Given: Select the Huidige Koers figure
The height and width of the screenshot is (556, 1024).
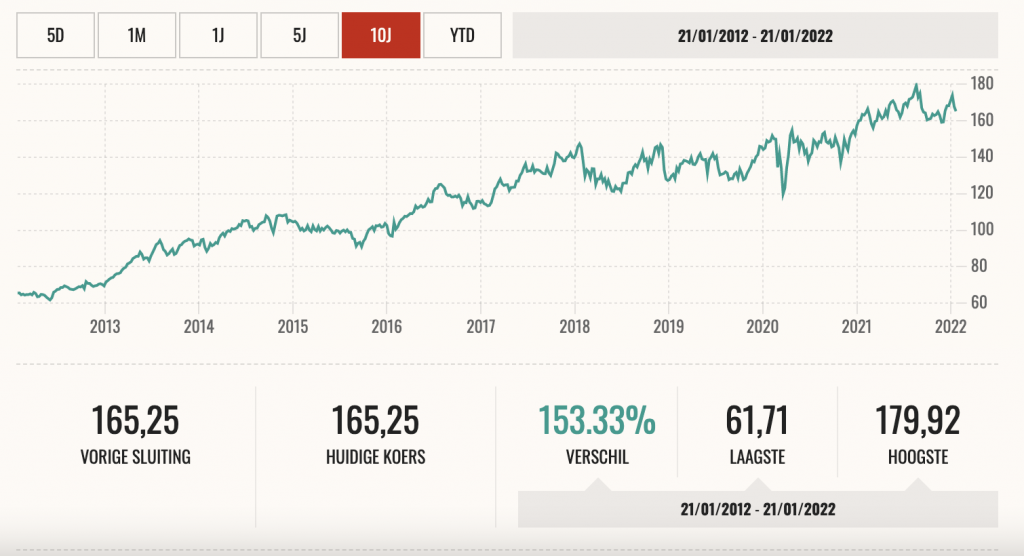Looking at the screenshot, I should point(374,421).
